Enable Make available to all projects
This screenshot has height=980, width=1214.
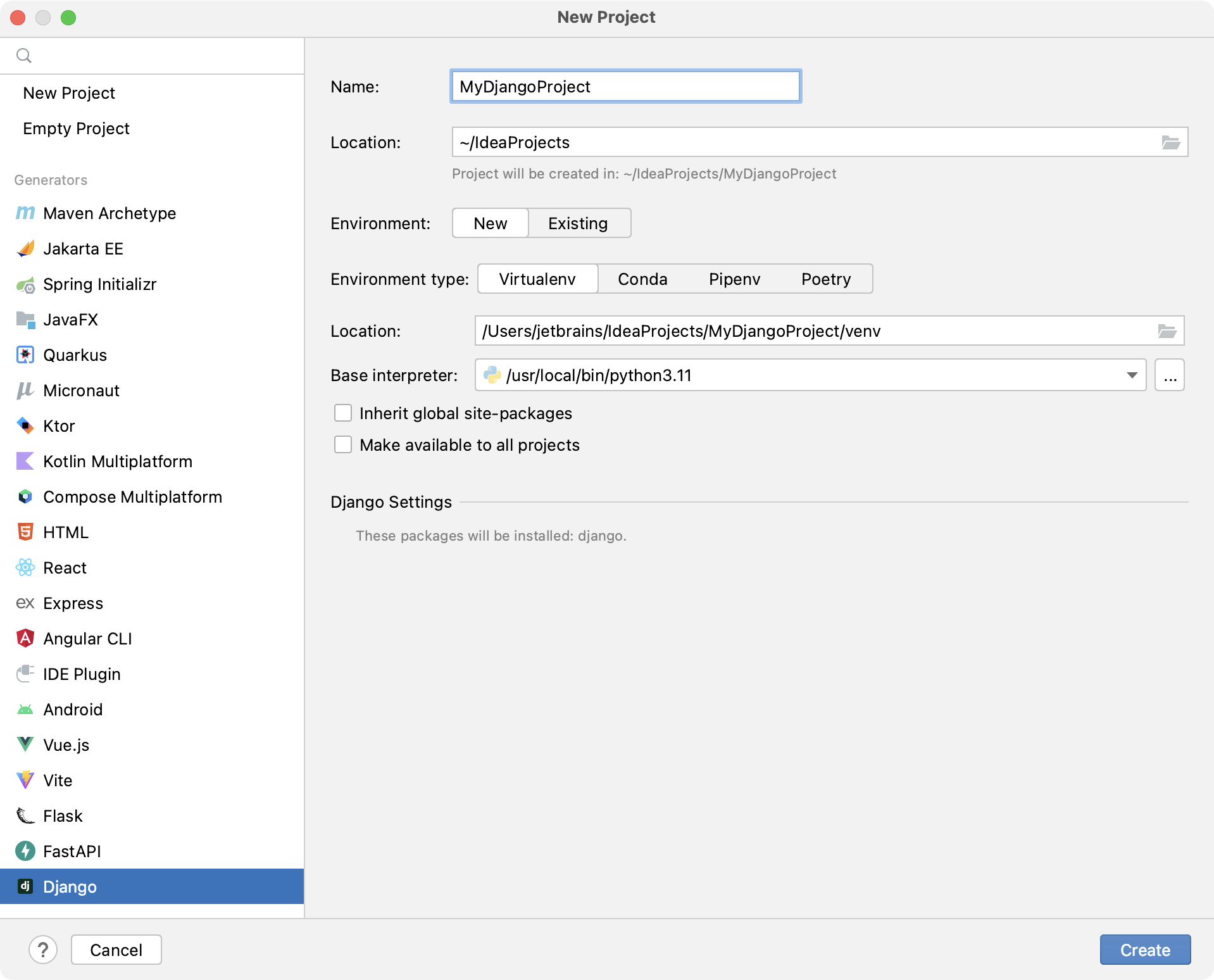(343, 444)
